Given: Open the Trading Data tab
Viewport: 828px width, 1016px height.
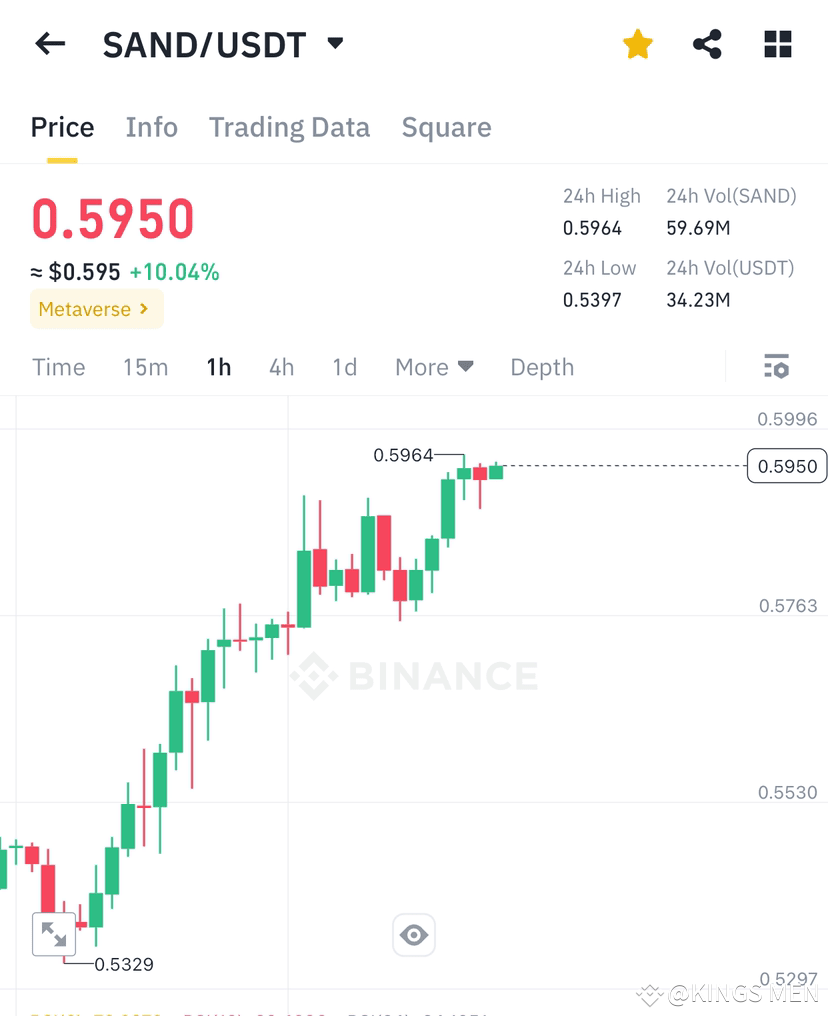Looking at the screenshot, I should point(289,127).
